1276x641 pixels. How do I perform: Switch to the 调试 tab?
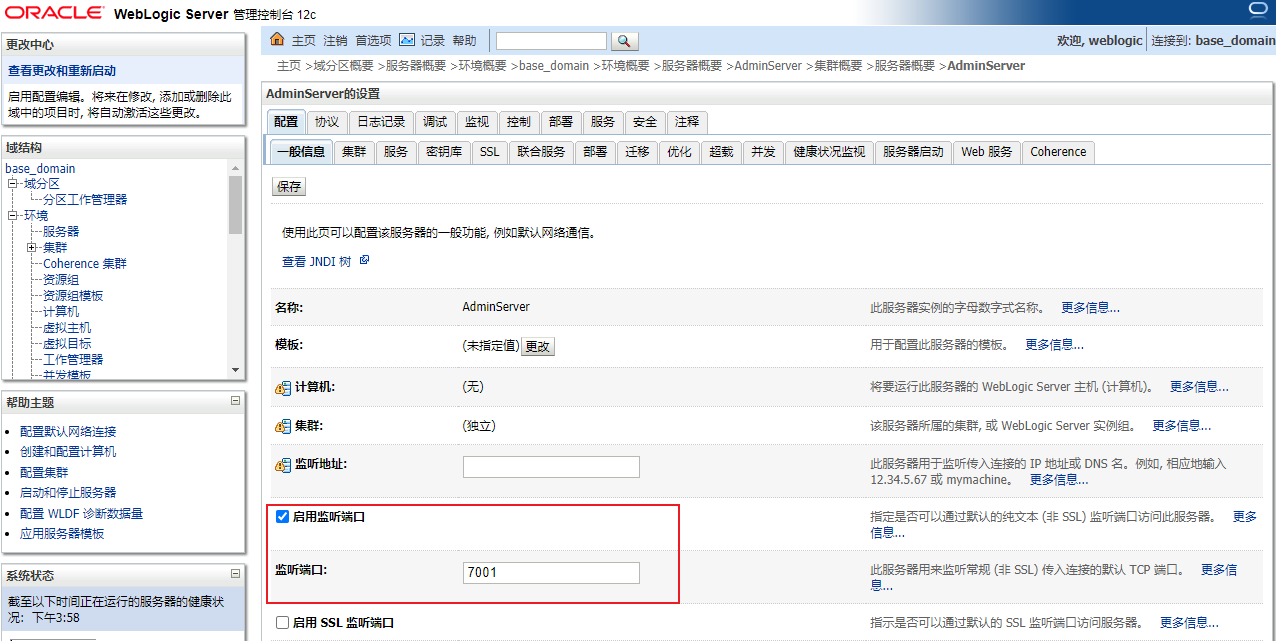pyautogui.click(x=435, y=122)
